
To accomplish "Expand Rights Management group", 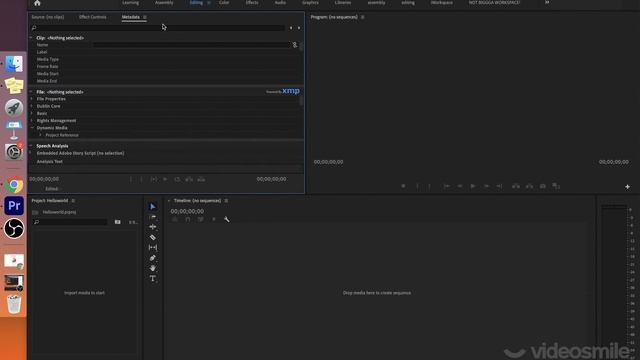I will pyautogui.click(x=32, y=121).
